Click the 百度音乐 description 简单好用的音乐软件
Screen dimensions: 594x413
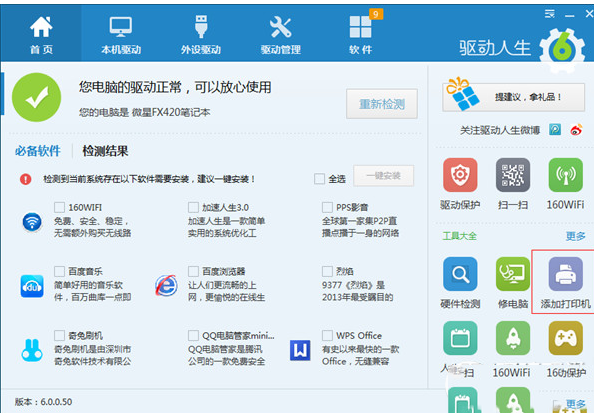pos(92,291)
